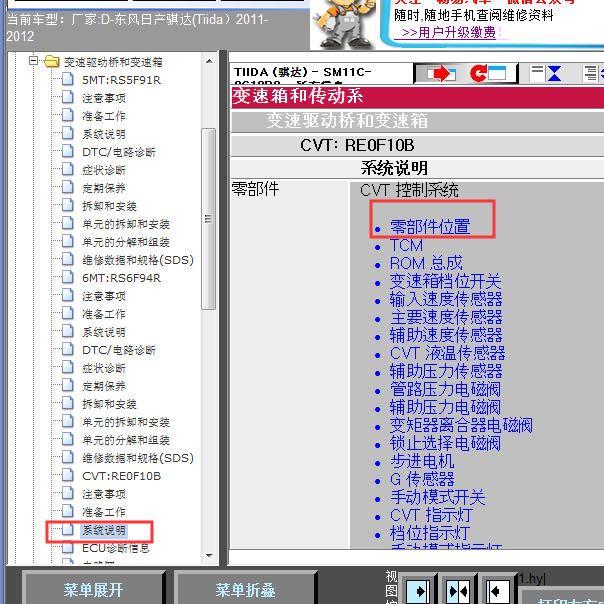Collapse the 变速驱动桥和变速箱 tree node

coord(34,61)
